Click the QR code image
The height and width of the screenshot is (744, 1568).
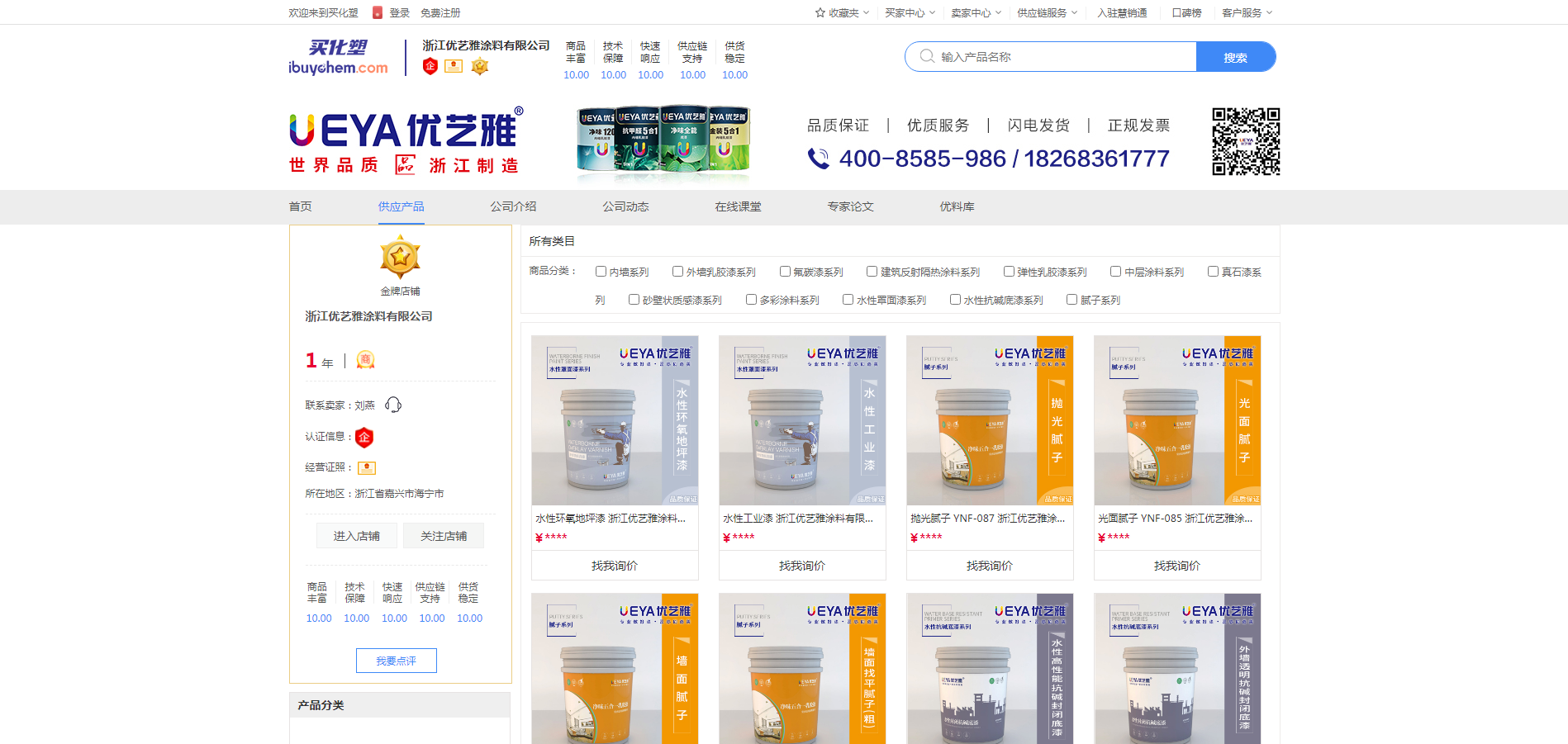pos(1246,141)
